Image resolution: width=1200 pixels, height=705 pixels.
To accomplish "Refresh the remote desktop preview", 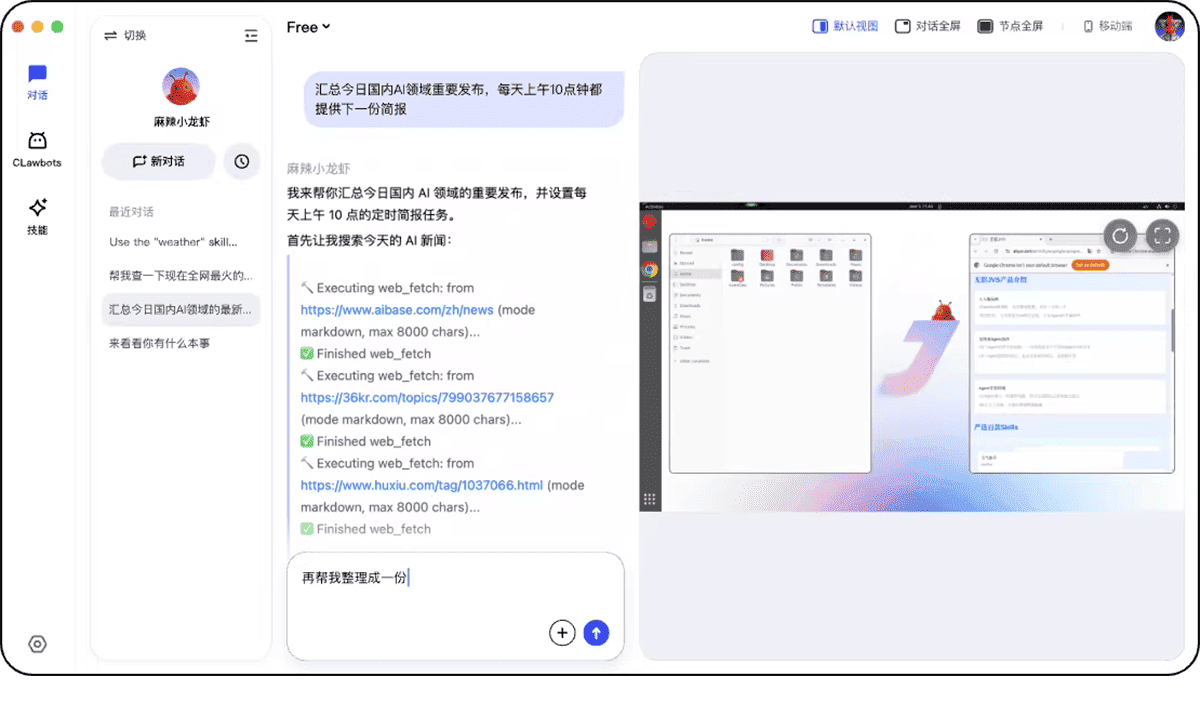I will (1121, 236).
